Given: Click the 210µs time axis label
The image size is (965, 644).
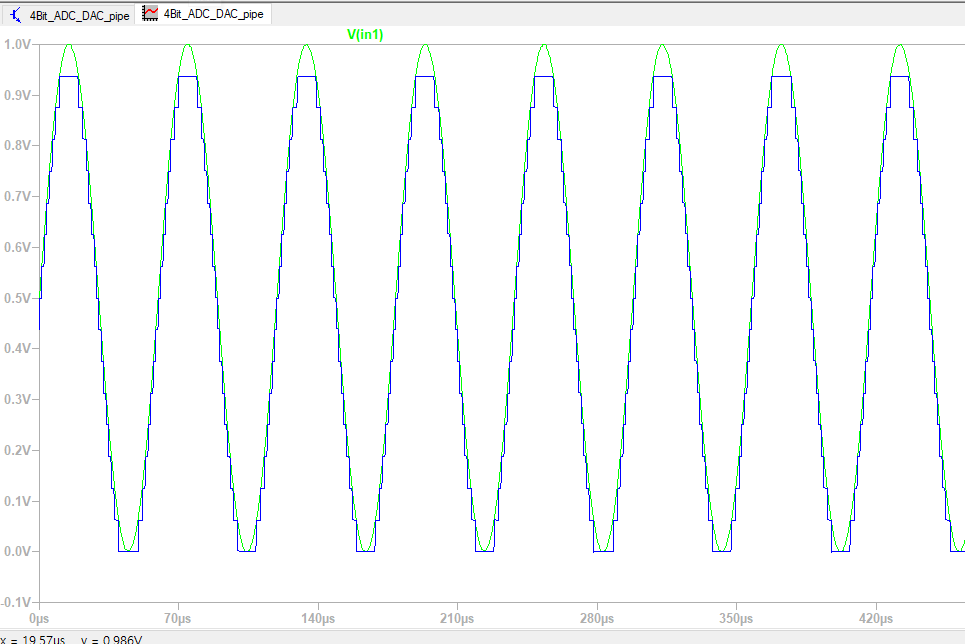Looking at the screenshot, I should [457, 619].
